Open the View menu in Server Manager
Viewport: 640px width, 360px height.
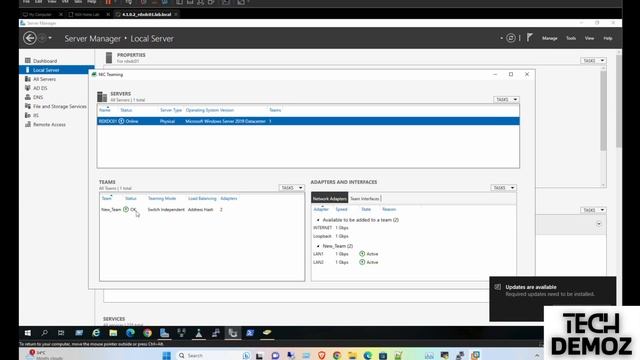tap(589, 38)
